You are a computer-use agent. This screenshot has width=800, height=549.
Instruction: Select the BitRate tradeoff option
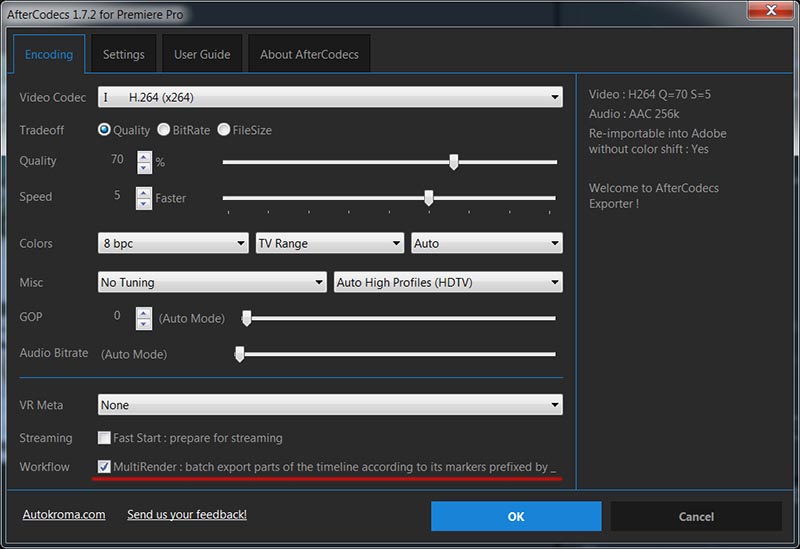(163, 130)
